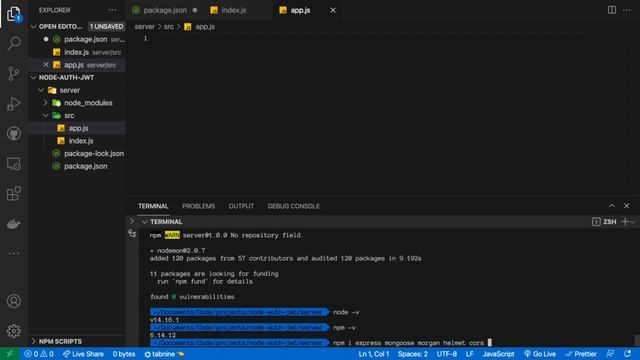This screenshot has height=360, width=640.
Task: Switch to the package.json editor tab
Action: click(165, 10)
